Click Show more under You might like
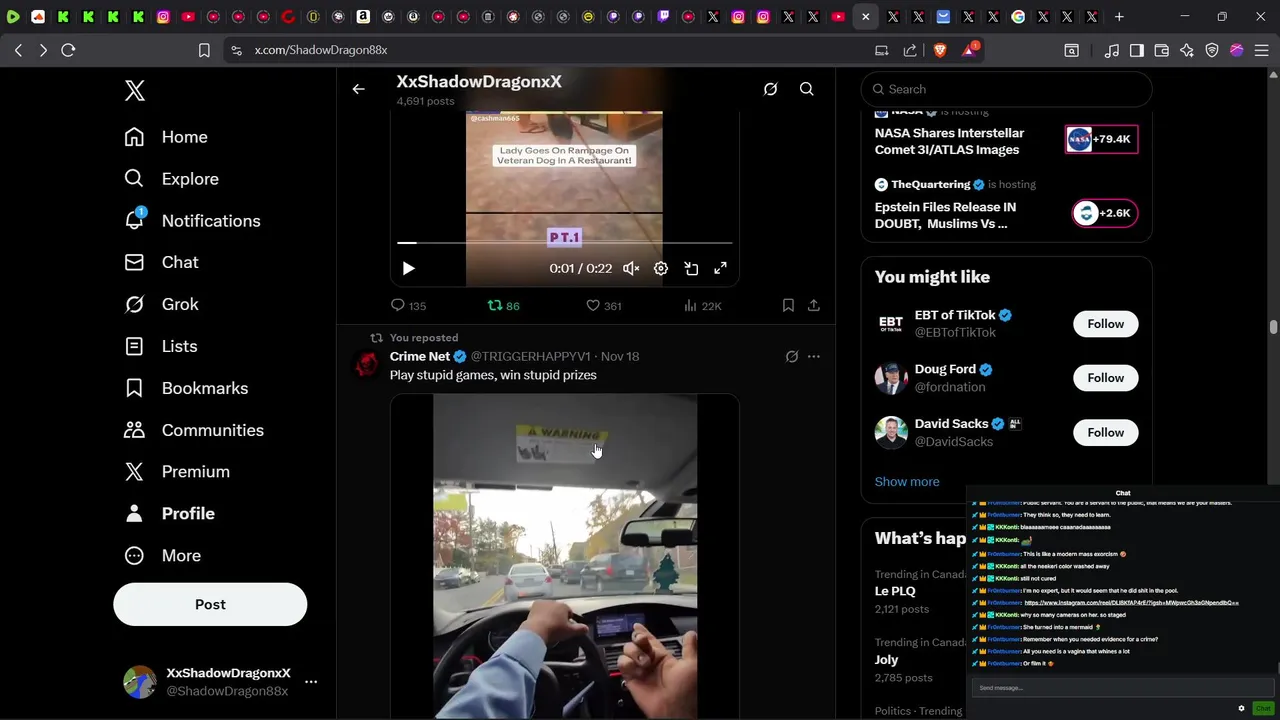 (907, 482)
